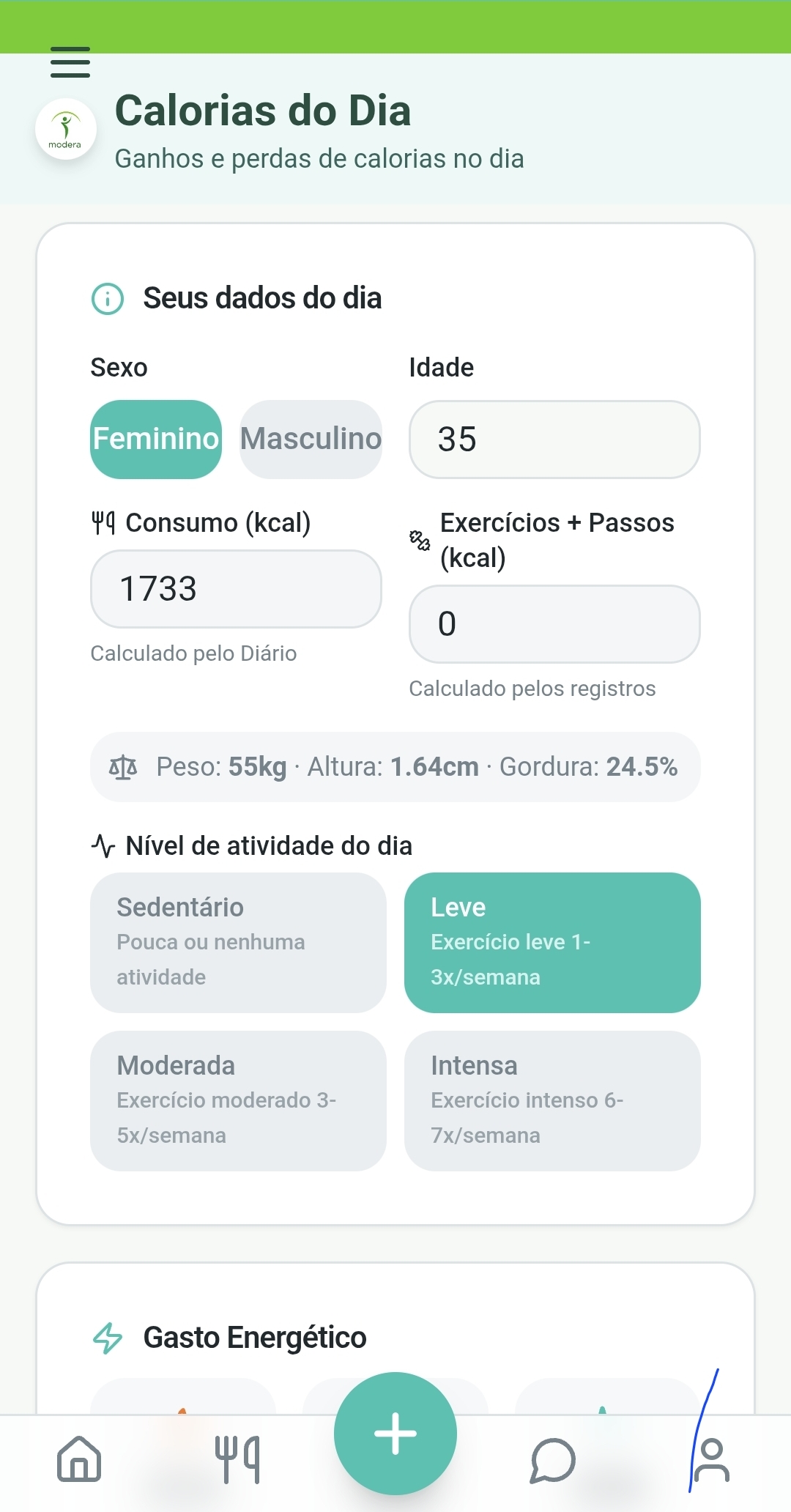Tap the Consumo kcal input field
The width and height of the screenshot is (791, 1512).
236,589
